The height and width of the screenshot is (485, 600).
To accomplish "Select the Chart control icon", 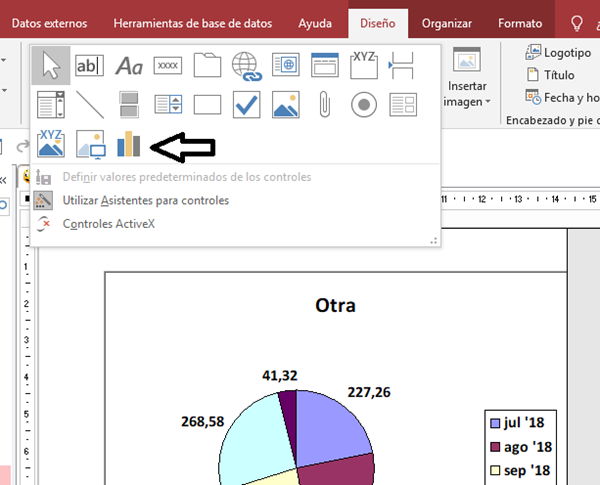I will 129,146.
